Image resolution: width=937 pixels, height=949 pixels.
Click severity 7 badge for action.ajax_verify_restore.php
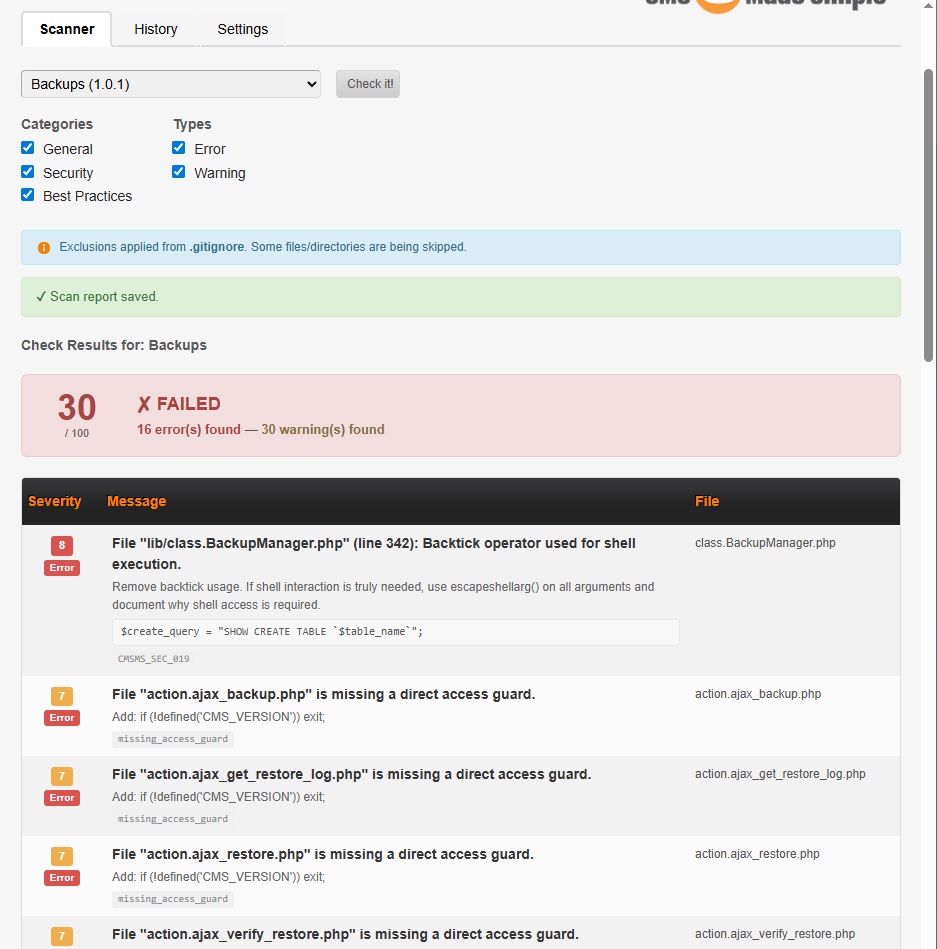(62, 936)
